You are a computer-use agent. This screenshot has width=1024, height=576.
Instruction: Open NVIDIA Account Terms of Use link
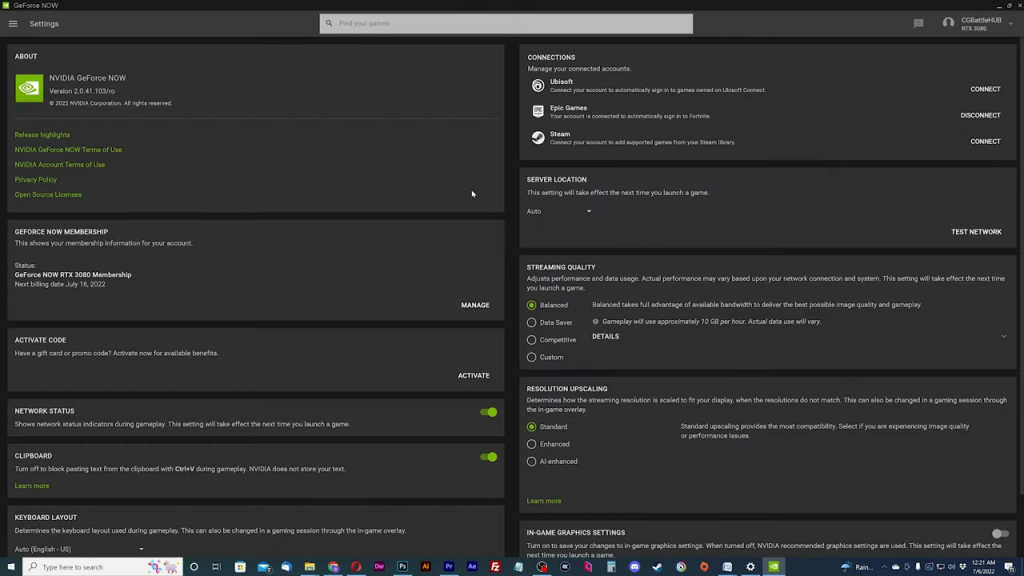click(60, 165)
